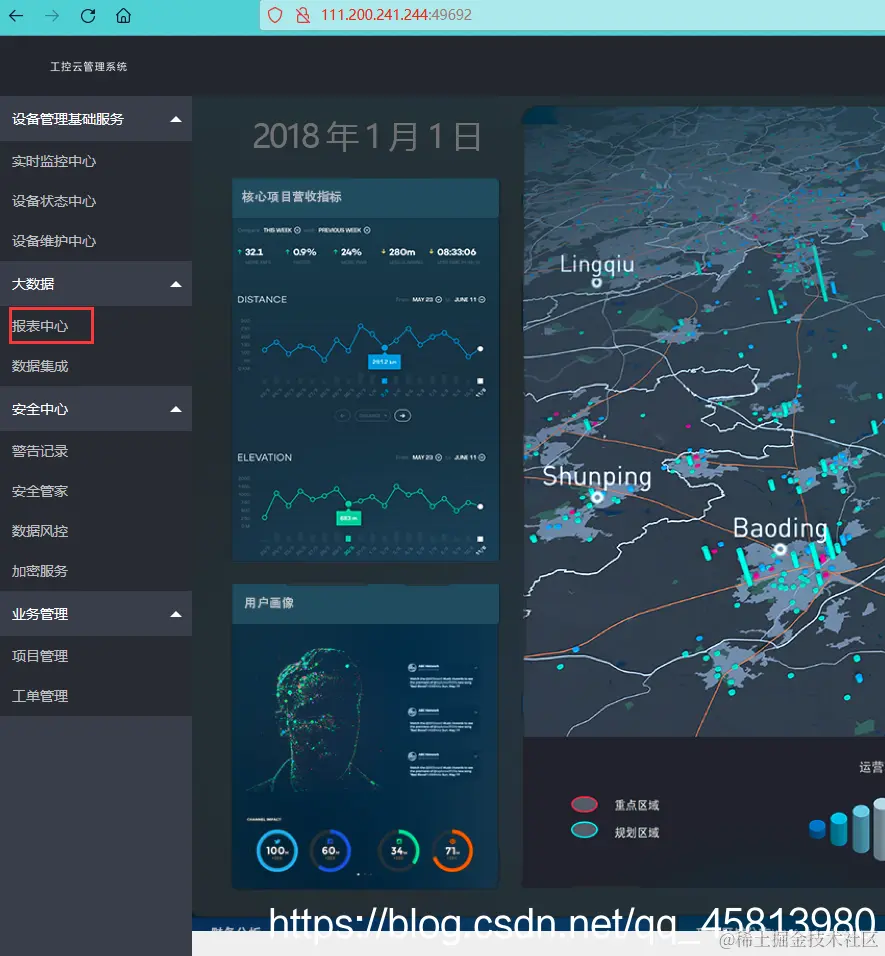Click the shield icon in the address bar
The image size is (885, 956).
274,15
